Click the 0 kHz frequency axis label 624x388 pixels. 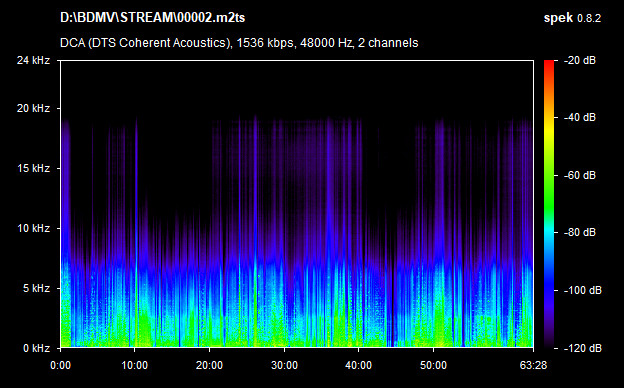pos(36,349)
